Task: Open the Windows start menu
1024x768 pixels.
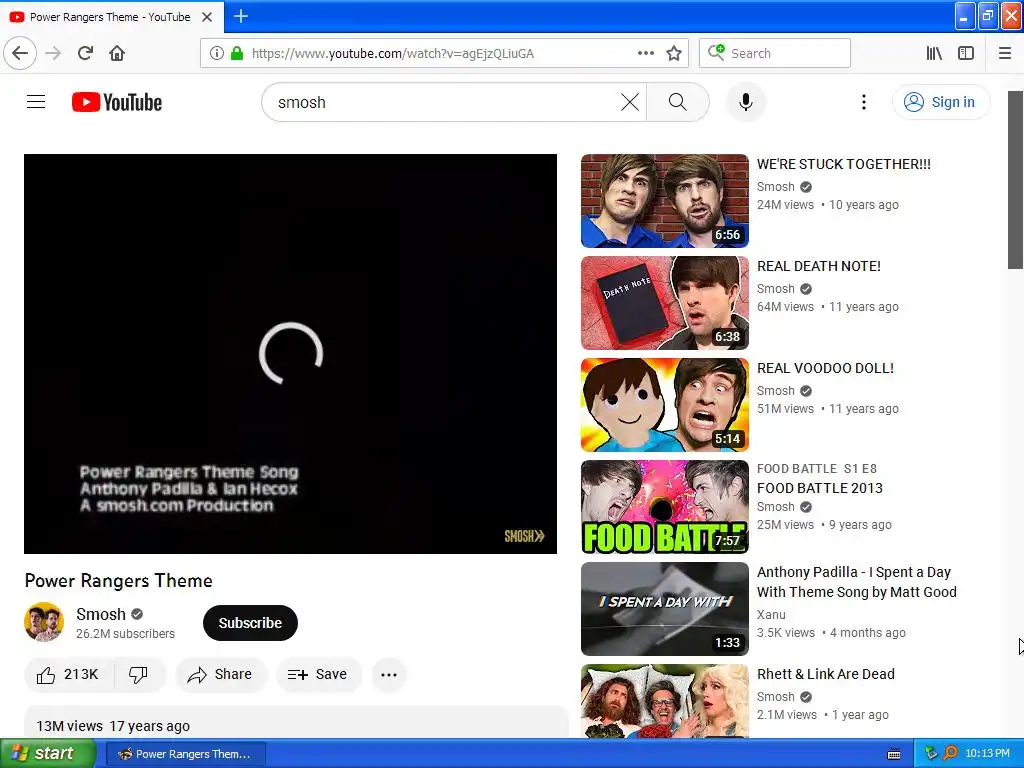Action: coord(48,754)
